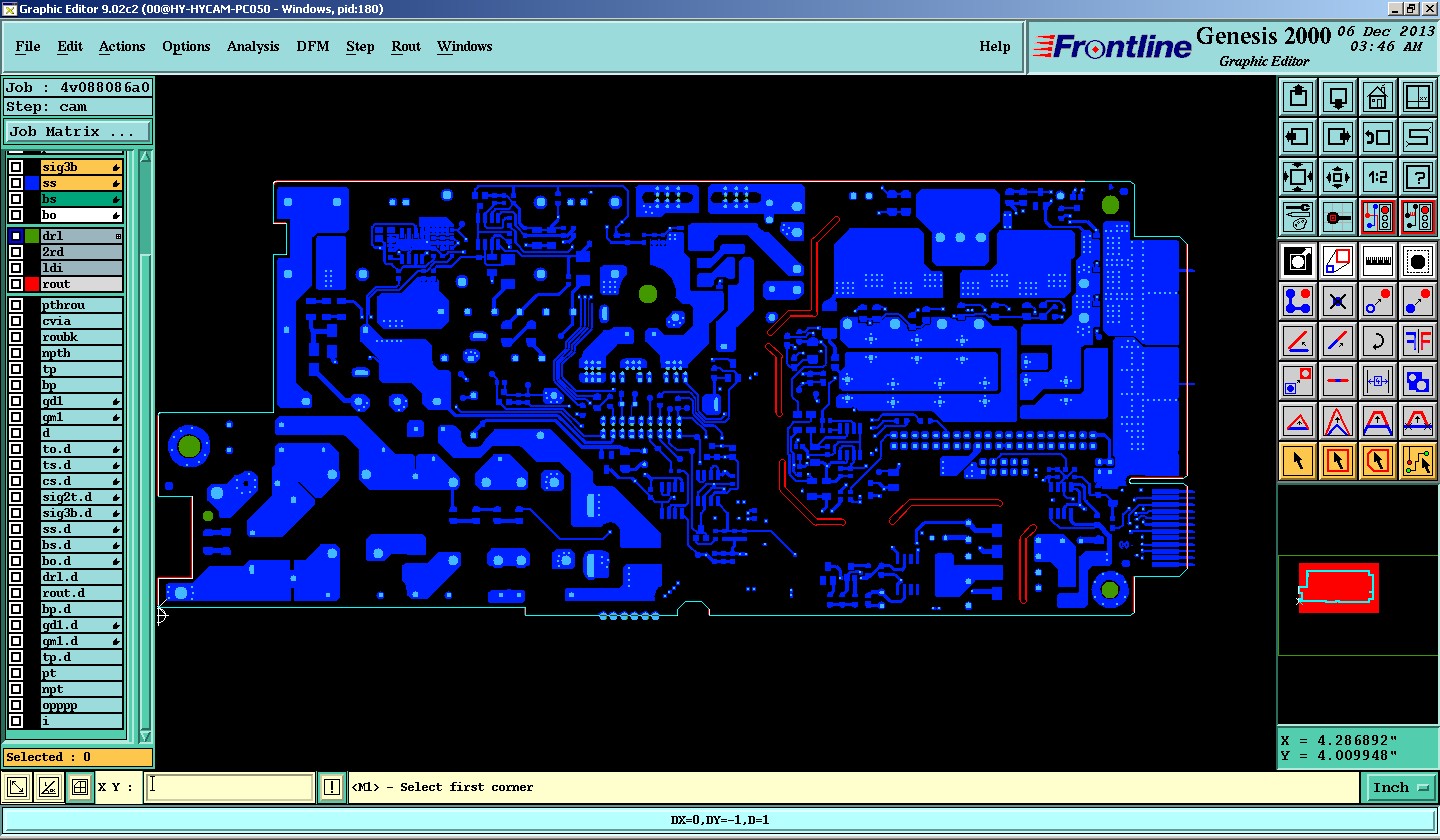
Task: Select the polygon selection arrow tool
Action: coord(1378,461)
